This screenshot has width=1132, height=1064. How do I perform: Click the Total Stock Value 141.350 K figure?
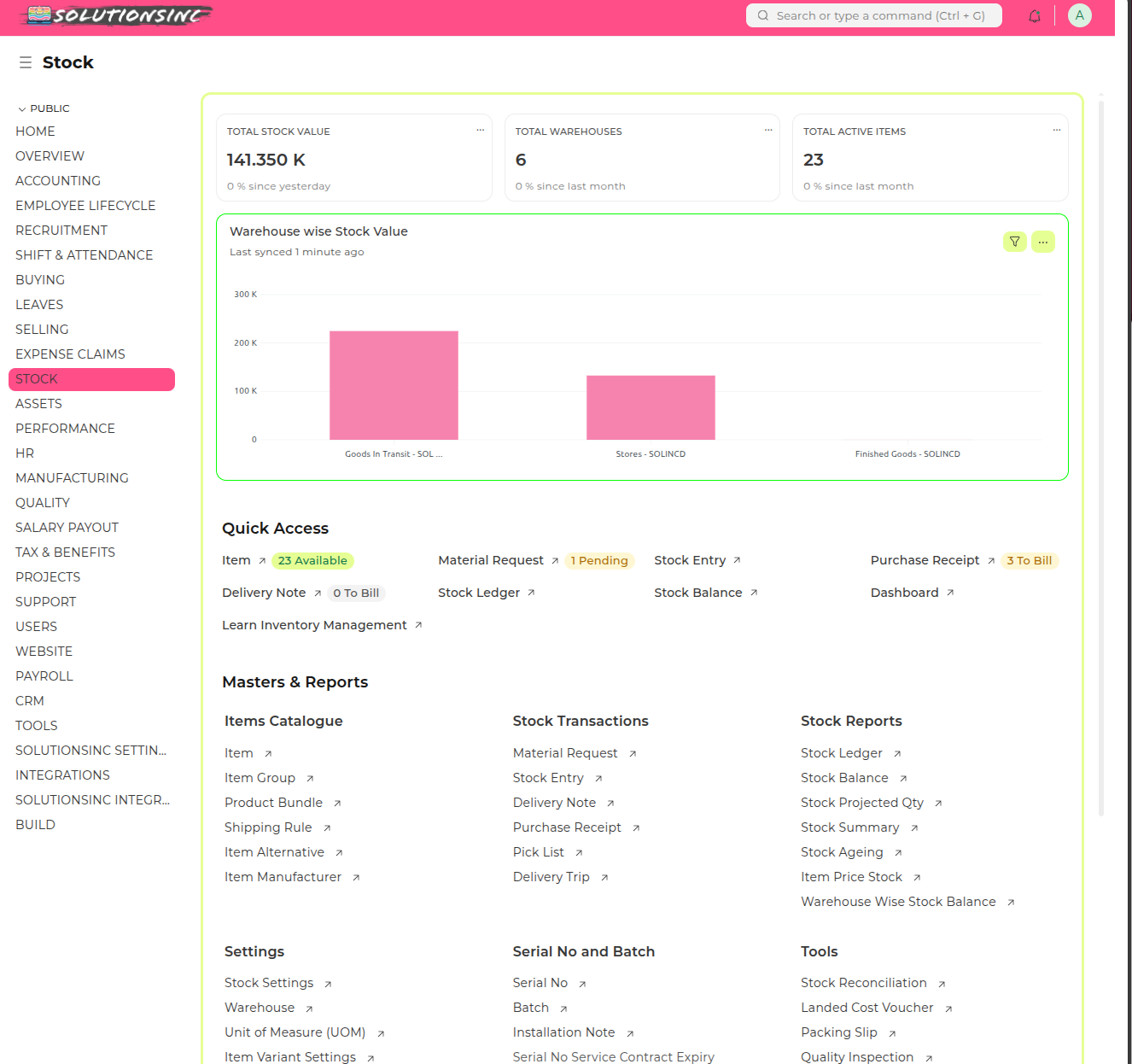click(265, 160)
